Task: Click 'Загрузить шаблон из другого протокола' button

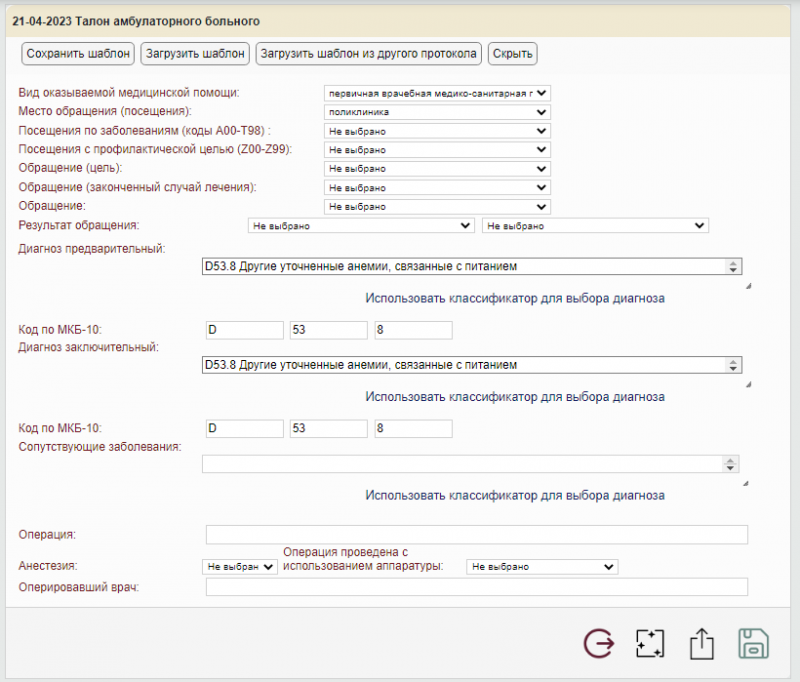Action: (369, 53)
